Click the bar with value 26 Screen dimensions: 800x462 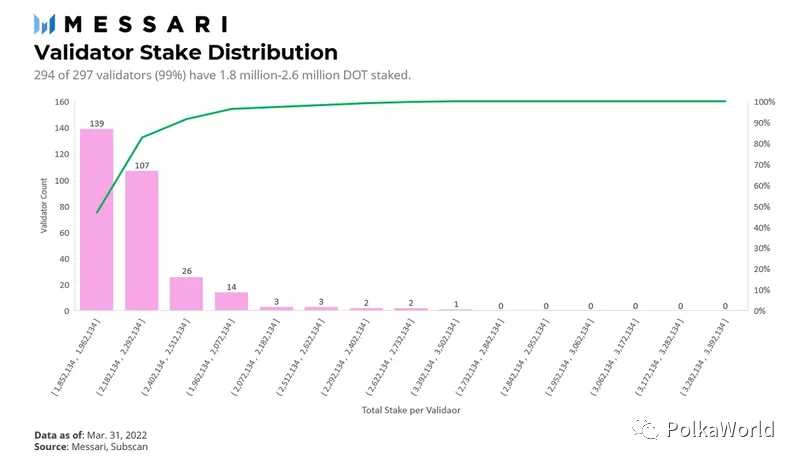point(186,294)
